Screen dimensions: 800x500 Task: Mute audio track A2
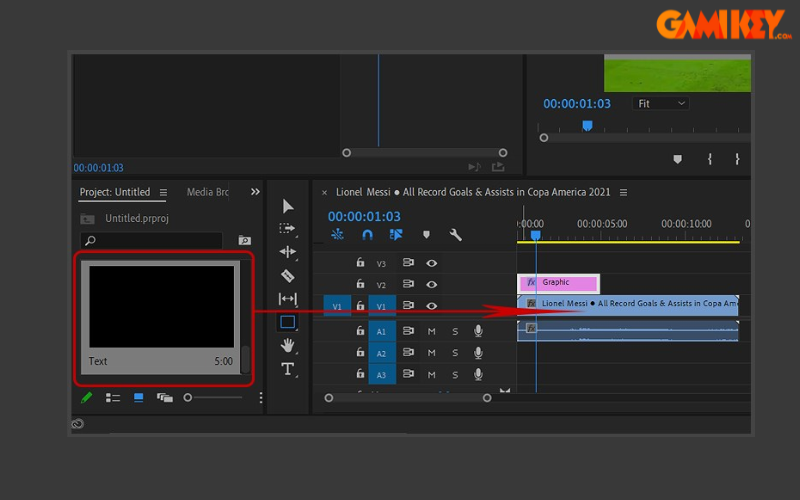tap(432, 353)
